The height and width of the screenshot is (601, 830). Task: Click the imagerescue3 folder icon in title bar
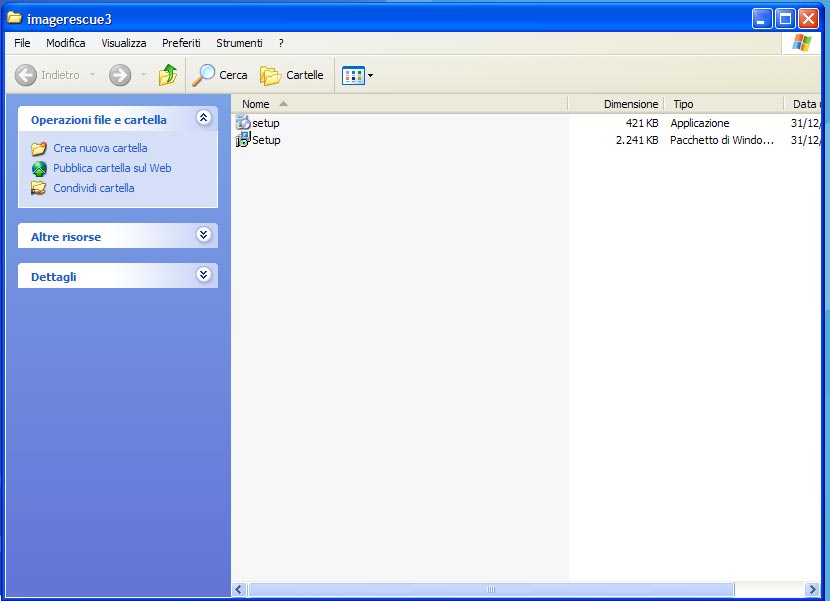(14, 19)
